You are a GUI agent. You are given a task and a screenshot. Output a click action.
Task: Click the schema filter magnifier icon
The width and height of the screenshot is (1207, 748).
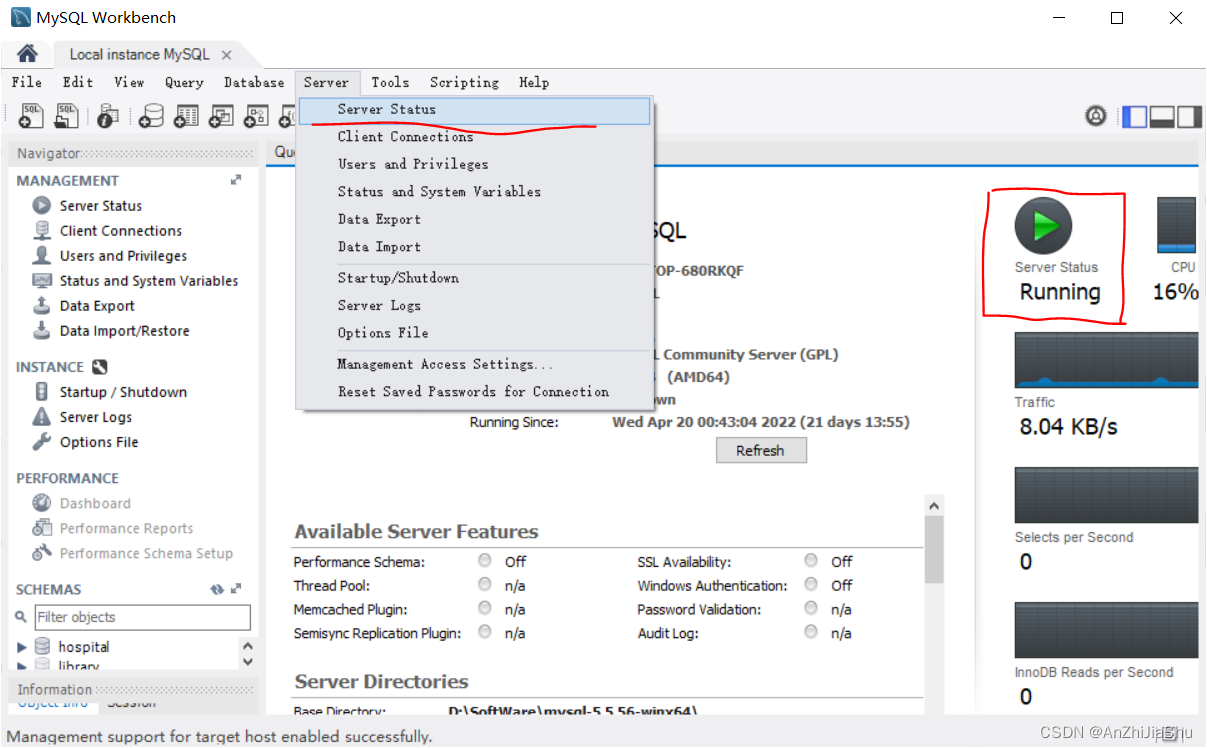22,617
